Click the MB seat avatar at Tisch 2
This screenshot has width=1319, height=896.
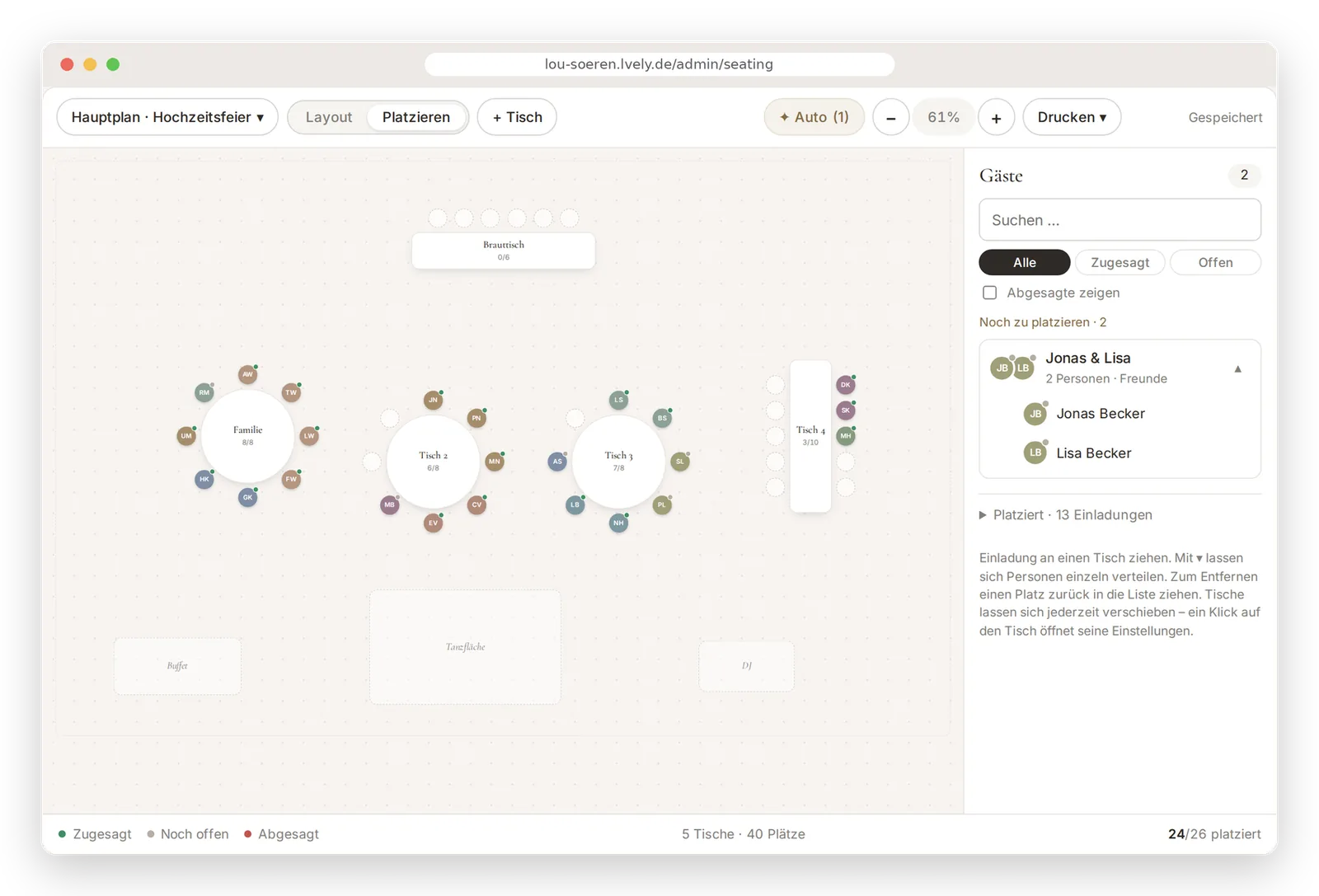(x=390, y=504)
